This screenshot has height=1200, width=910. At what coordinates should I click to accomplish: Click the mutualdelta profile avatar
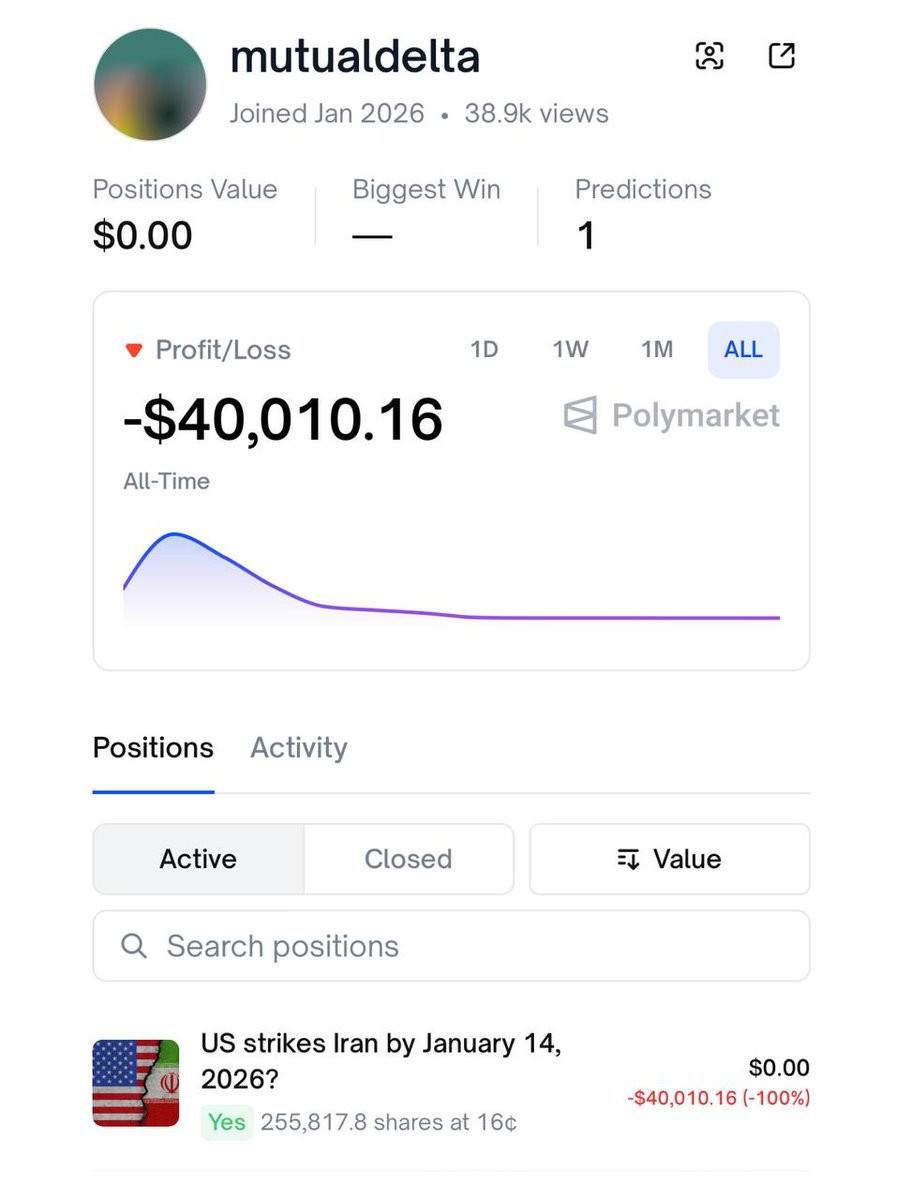[150, 86]
